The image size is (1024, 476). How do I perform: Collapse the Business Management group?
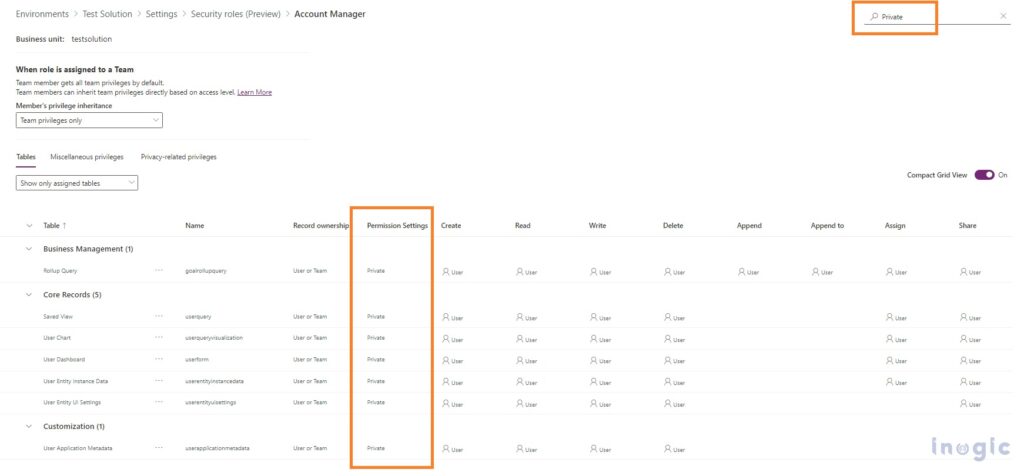29,249
